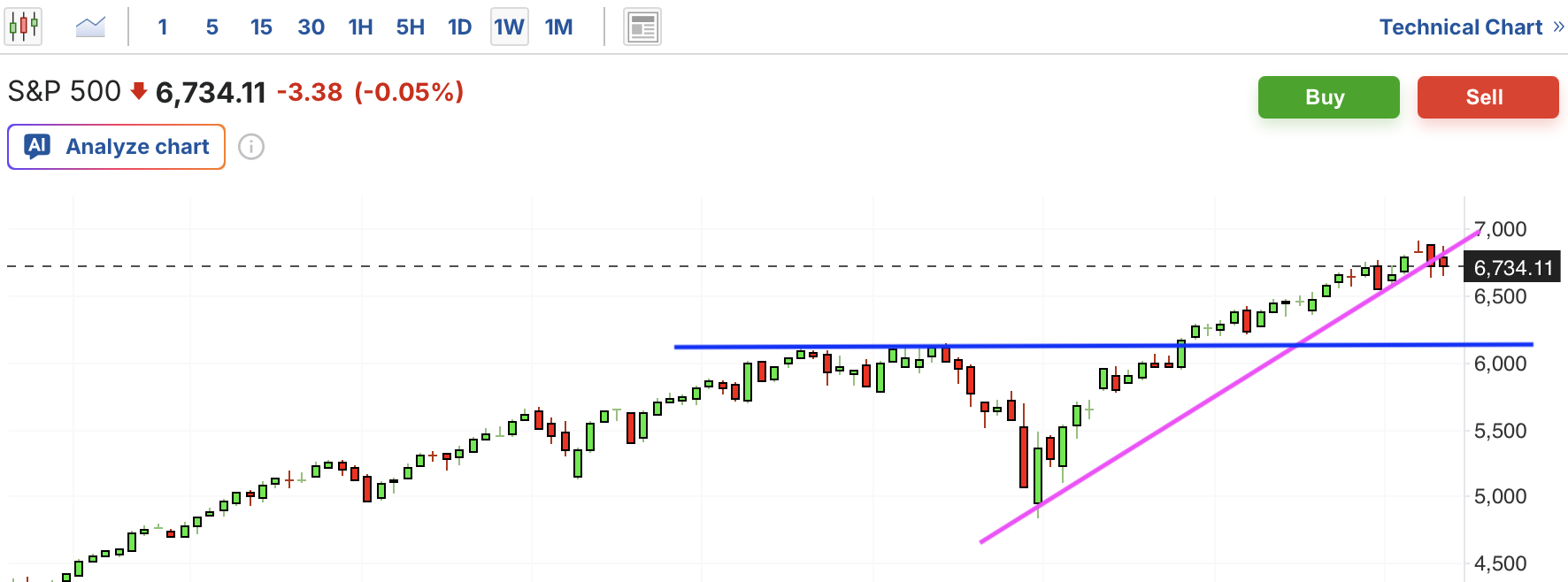Click the 6,734.11 current price label on axis
This screenshot has width=1568, height=582.
click(1512, 268)
